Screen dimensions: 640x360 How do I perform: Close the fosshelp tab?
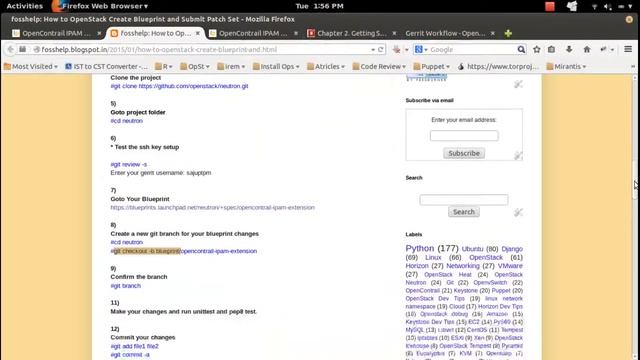click(x=198, y=33)
